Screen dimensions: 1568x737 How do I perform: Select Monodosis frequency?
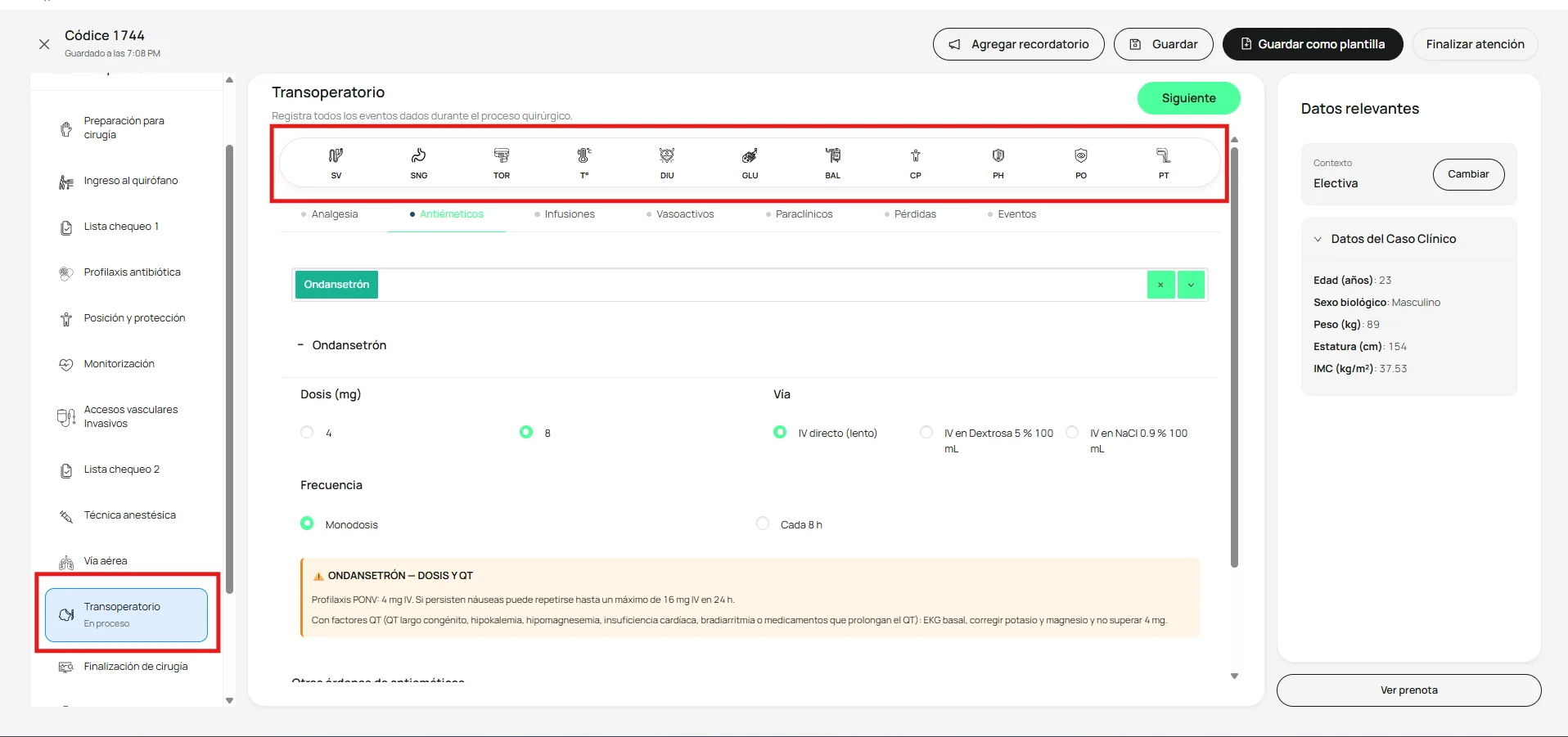point(307,523)
